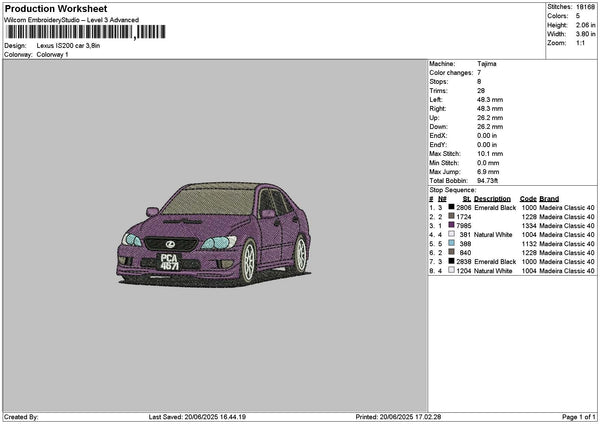Click the Zoom value '1:1'
Screen dimensions: 600x424
[x=580, y=43]
